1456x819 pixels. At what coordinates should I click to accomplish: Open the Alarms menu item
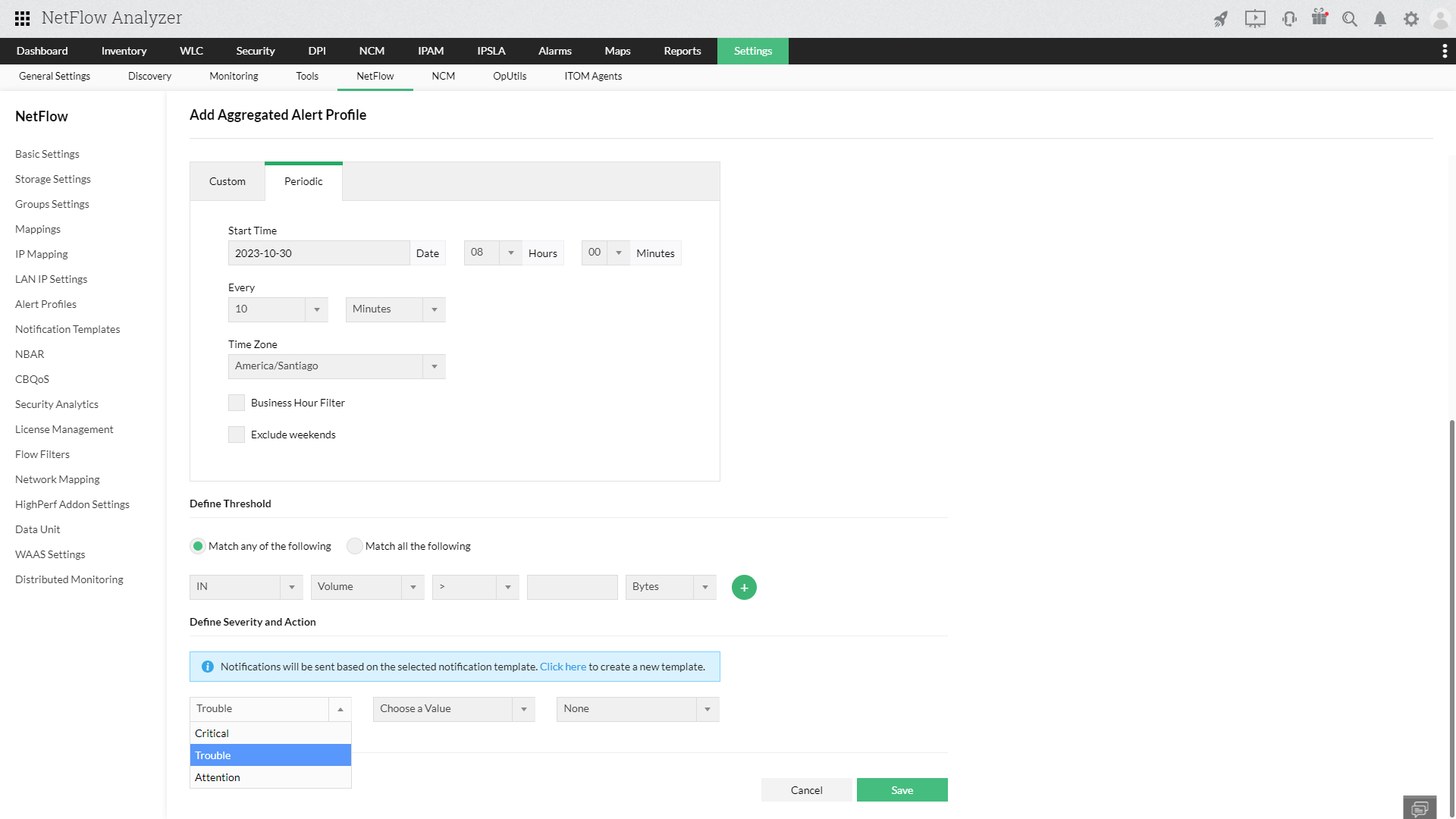(x=554, y=51)
